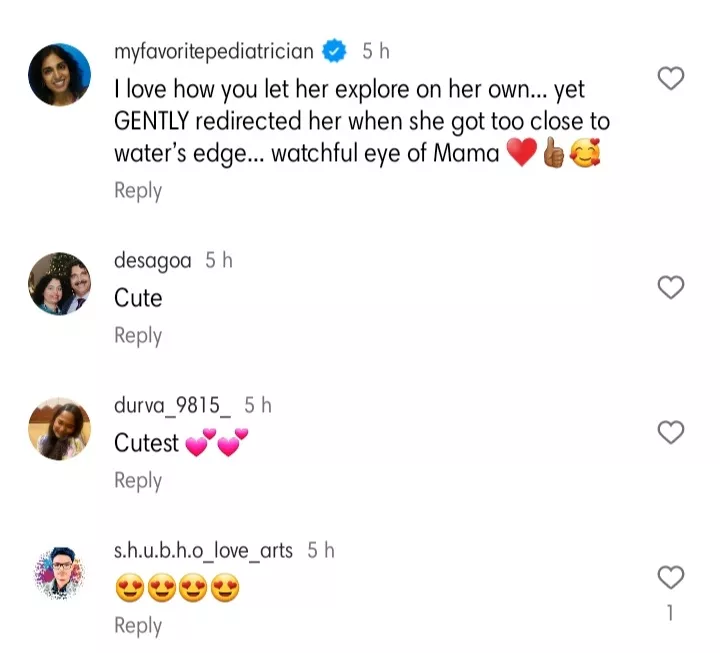720x653 pixels.
Task: Click the heart-eyes emoji comment text
Action: [178, 590]
